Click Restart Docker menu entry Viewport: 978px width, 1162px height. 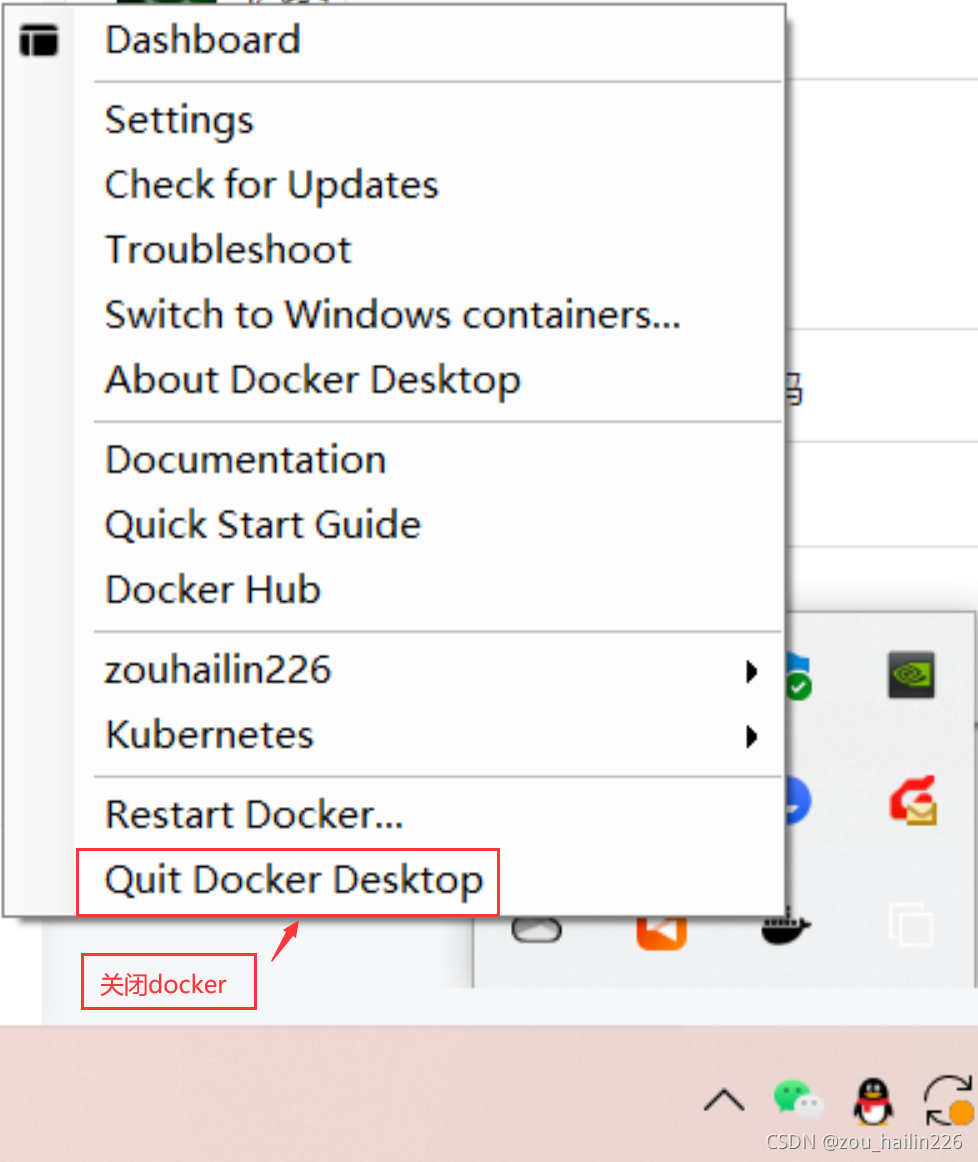point(254,815)
